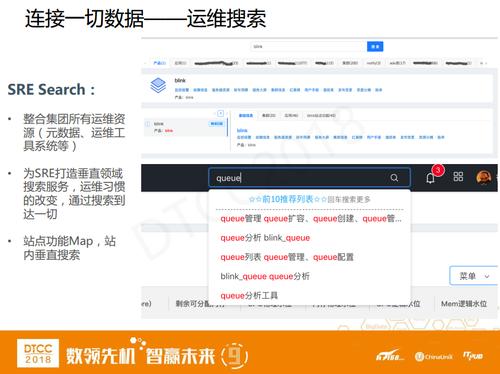Click the small square icon above blink list item

[220, 113]
